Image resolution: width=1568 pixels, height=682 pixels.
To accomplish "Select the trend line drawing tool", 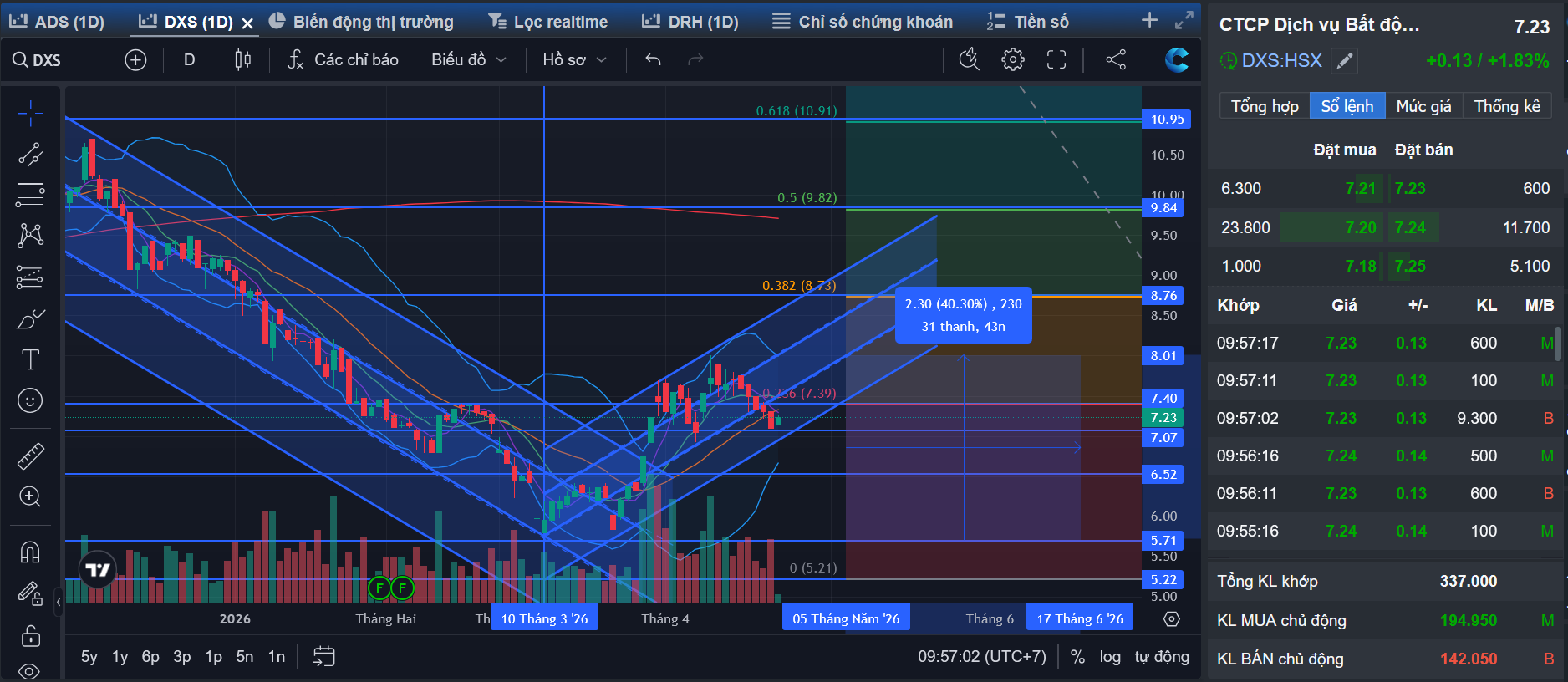I will [x=30, y=154].
